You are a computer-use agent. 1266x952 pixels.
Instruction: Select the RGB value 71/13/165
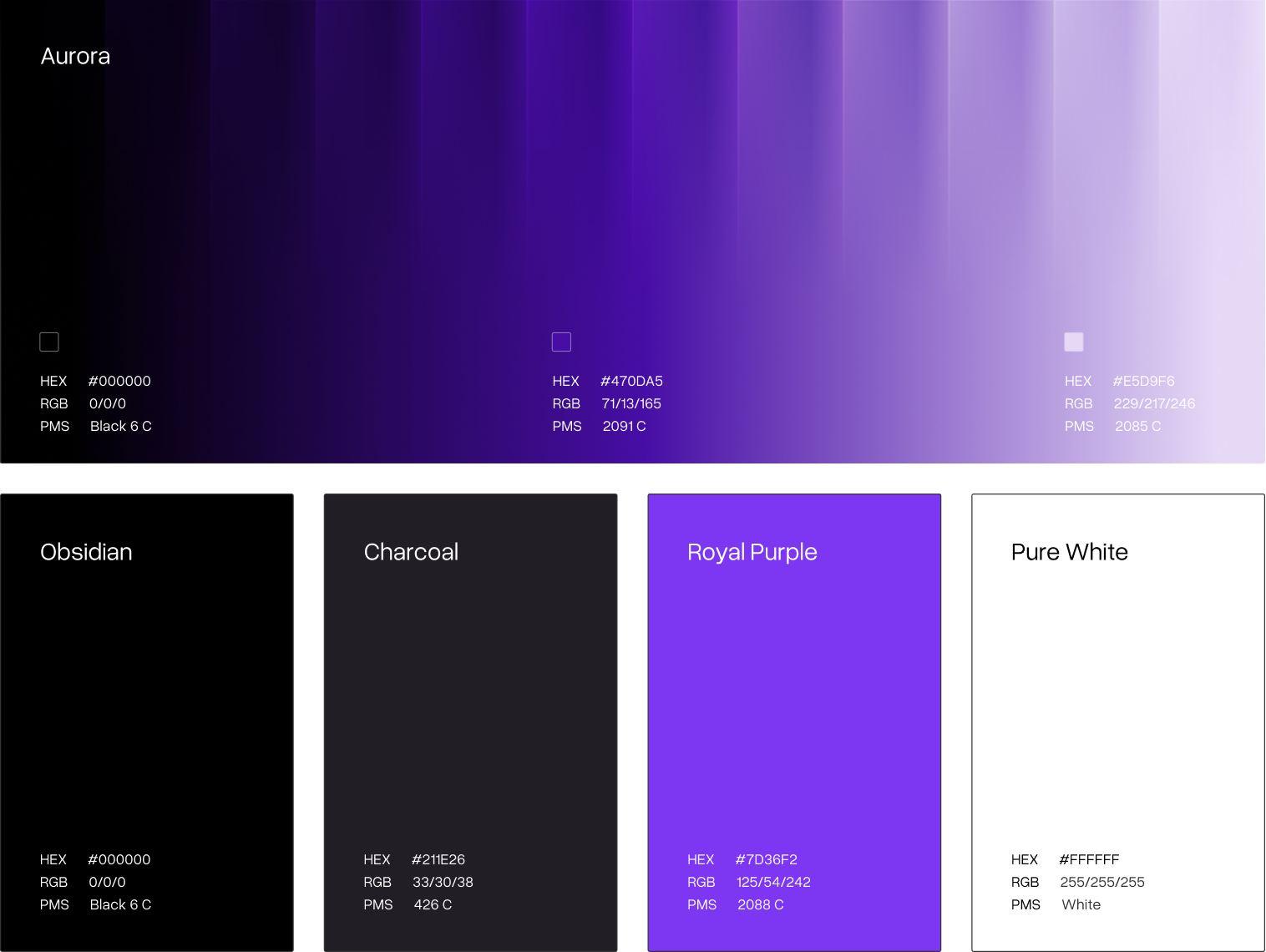pyautogui.click(x=631, y=403)
